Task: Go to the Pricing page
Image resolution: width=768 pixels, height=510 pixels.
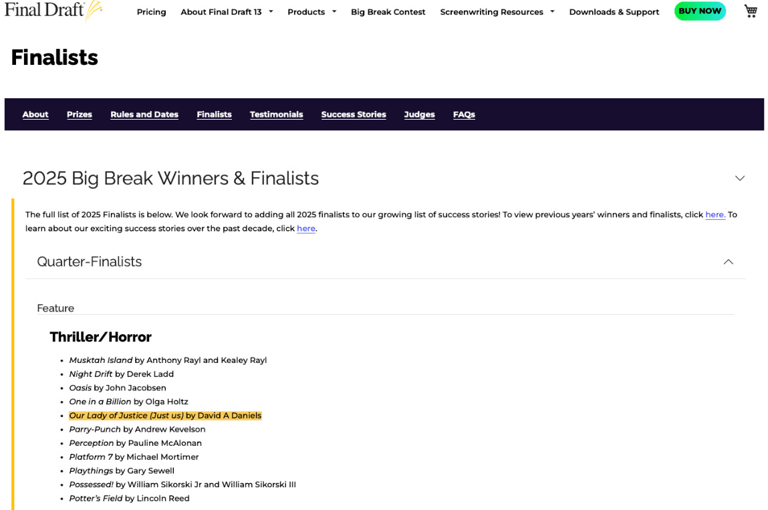Action: tap(151, 12)
